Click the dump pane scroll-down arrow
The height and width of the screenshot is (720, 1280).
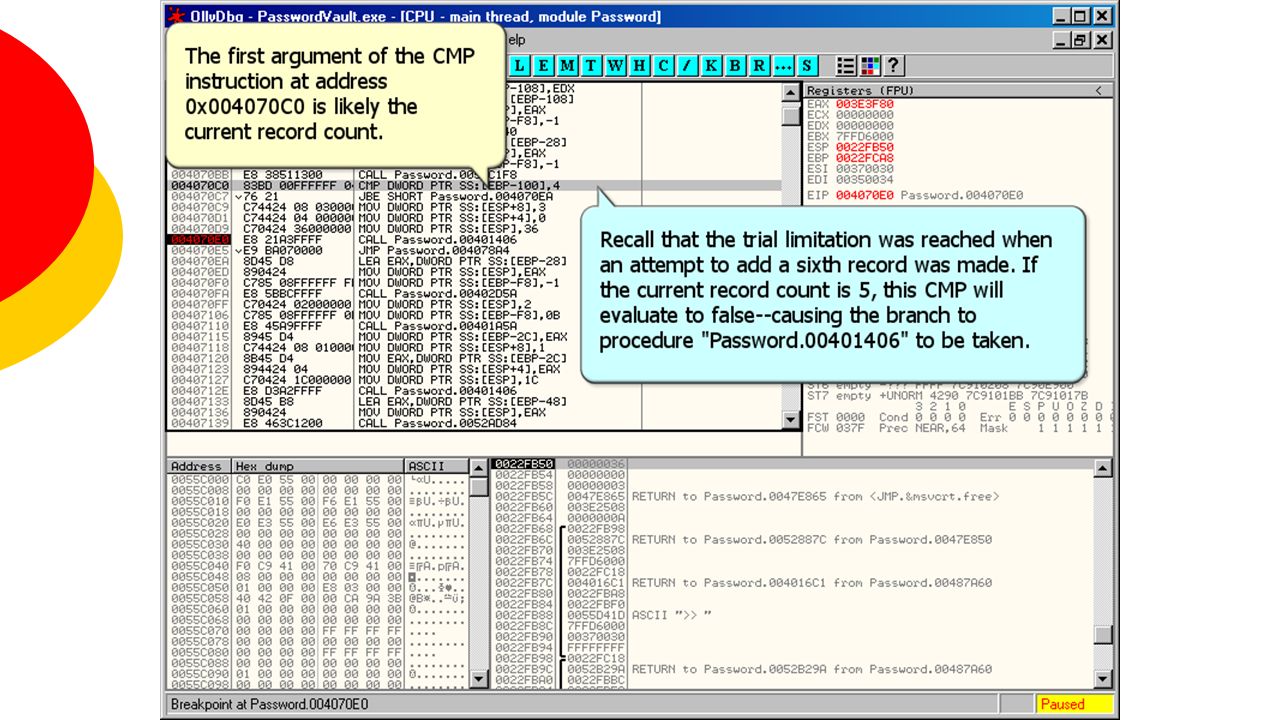click(479, 680)
